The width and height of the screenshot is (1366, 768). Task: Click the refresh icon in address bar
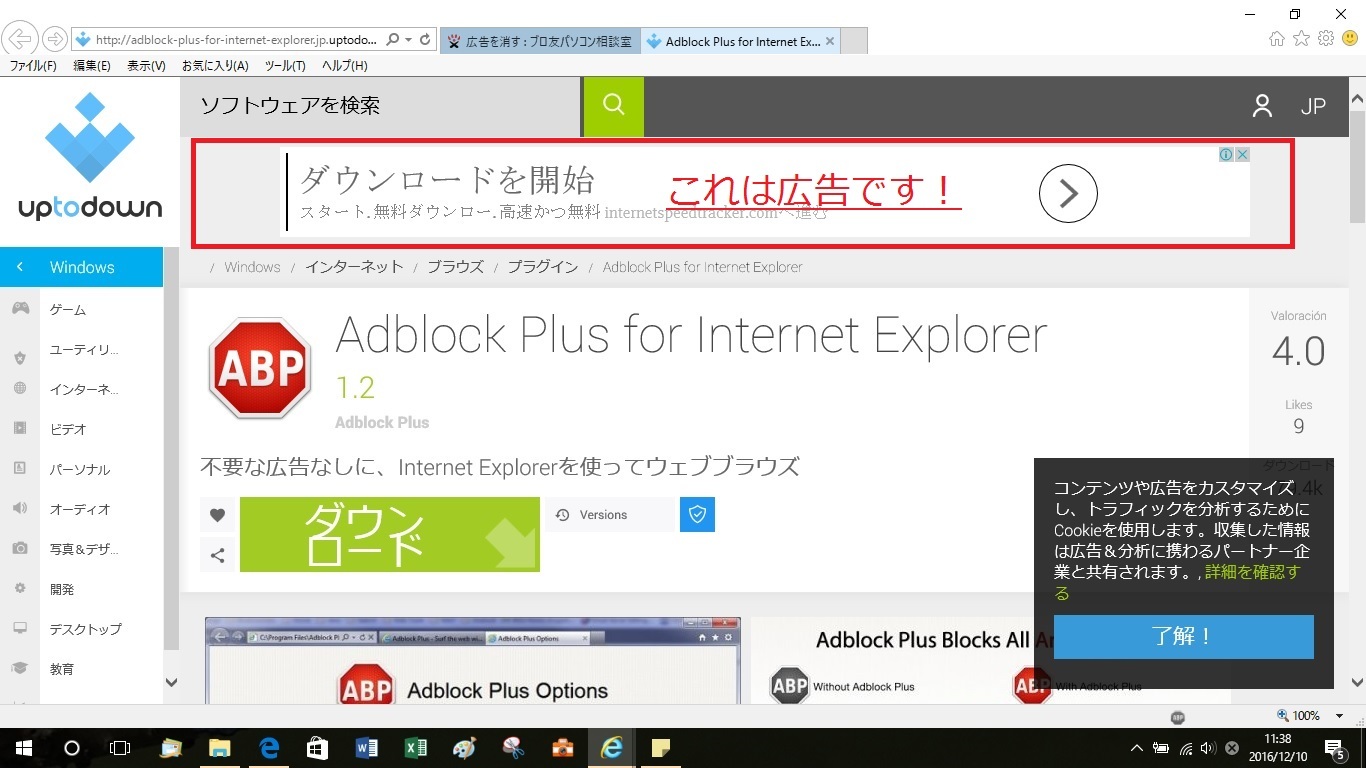[425, 40]
